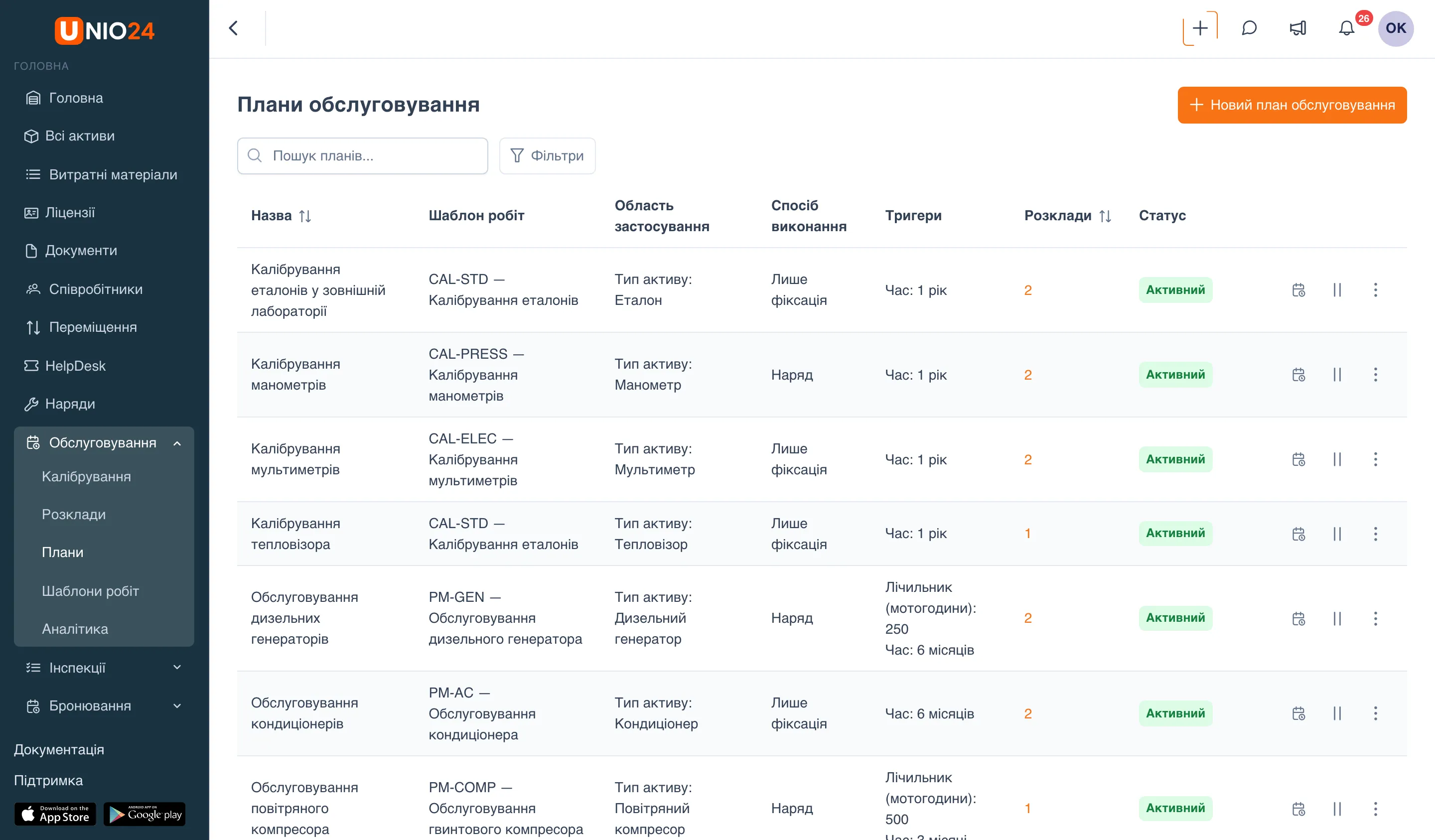This screenshot has width=1435, height=840.
Task: Open schedule icon for Калібрування манометрів row
Action: [1298, 375]
